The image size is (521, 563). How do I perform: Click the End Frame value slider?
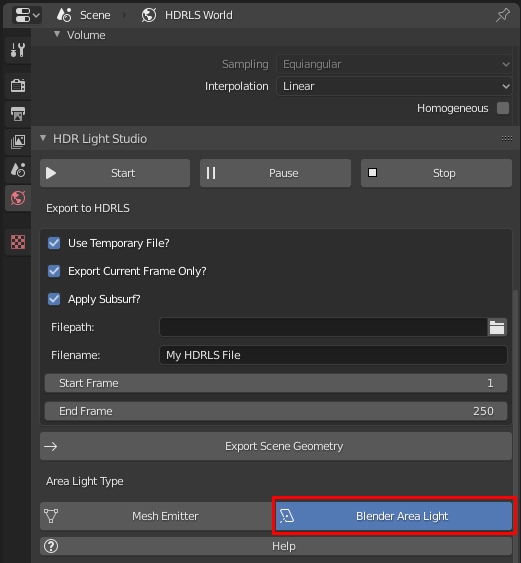coord(276,411)
